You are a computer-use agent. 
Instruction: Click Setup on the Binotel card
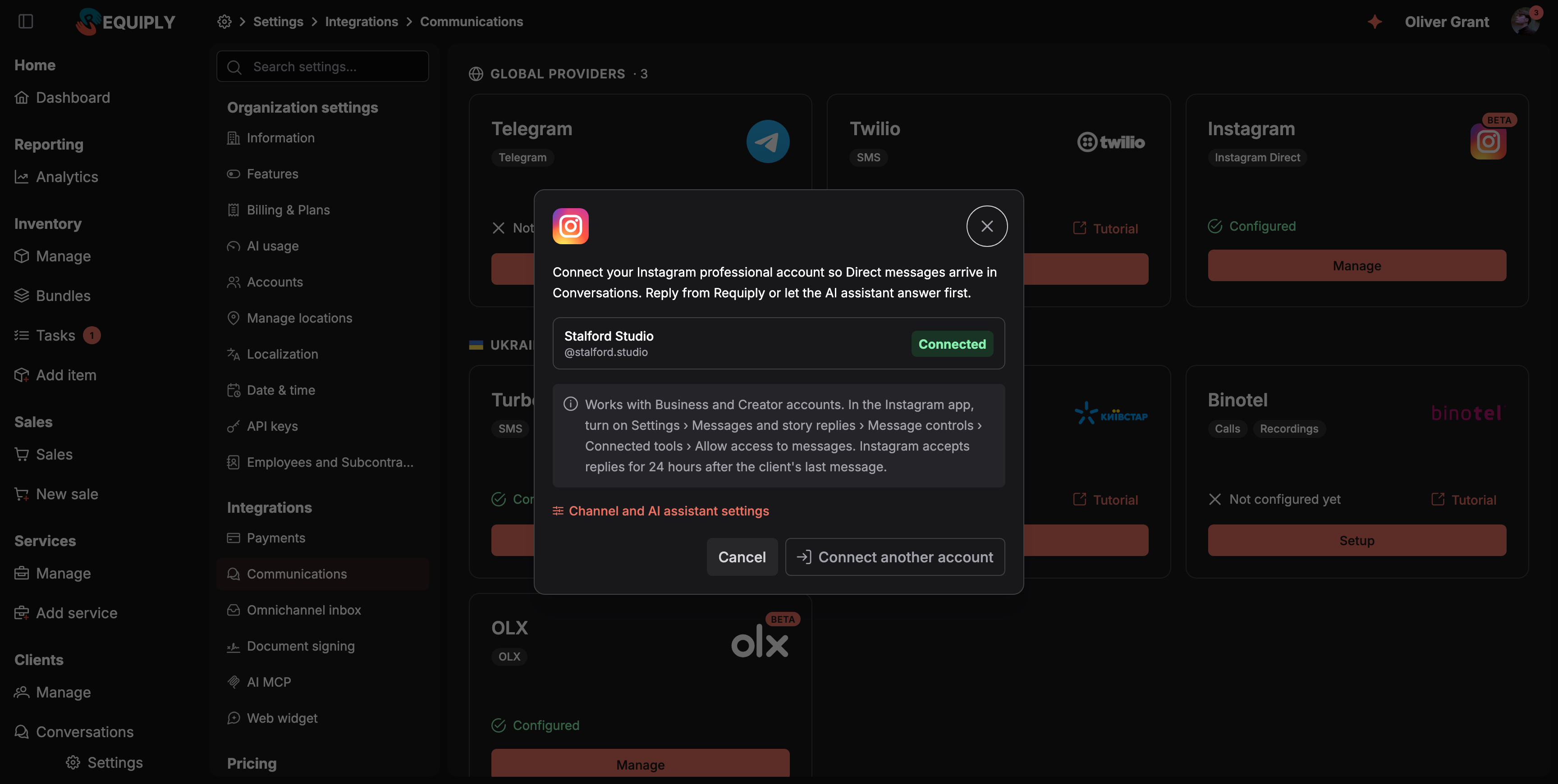1356,540
